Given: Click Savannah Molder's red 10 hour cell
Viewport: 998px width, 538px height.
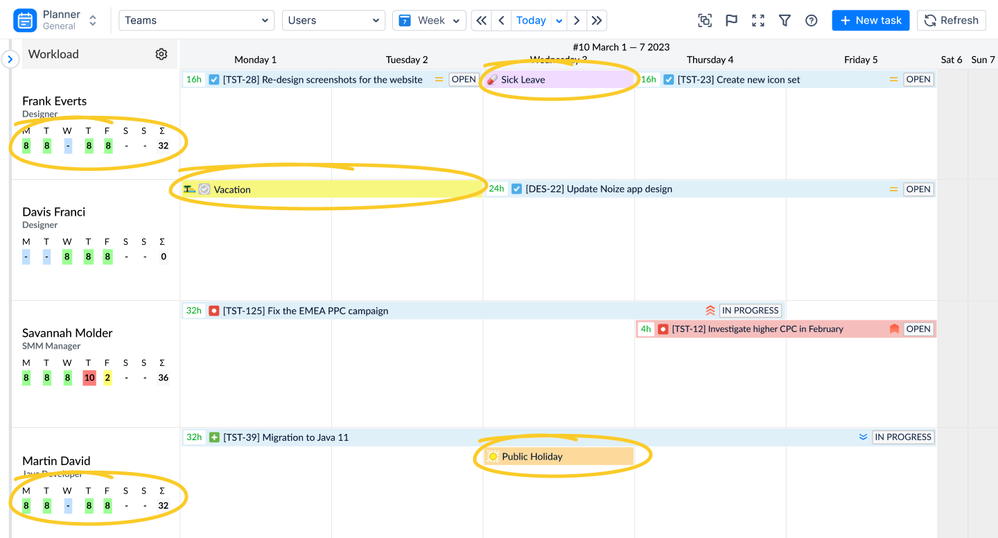Looking at the screenshot, I should tap(89, 378).
